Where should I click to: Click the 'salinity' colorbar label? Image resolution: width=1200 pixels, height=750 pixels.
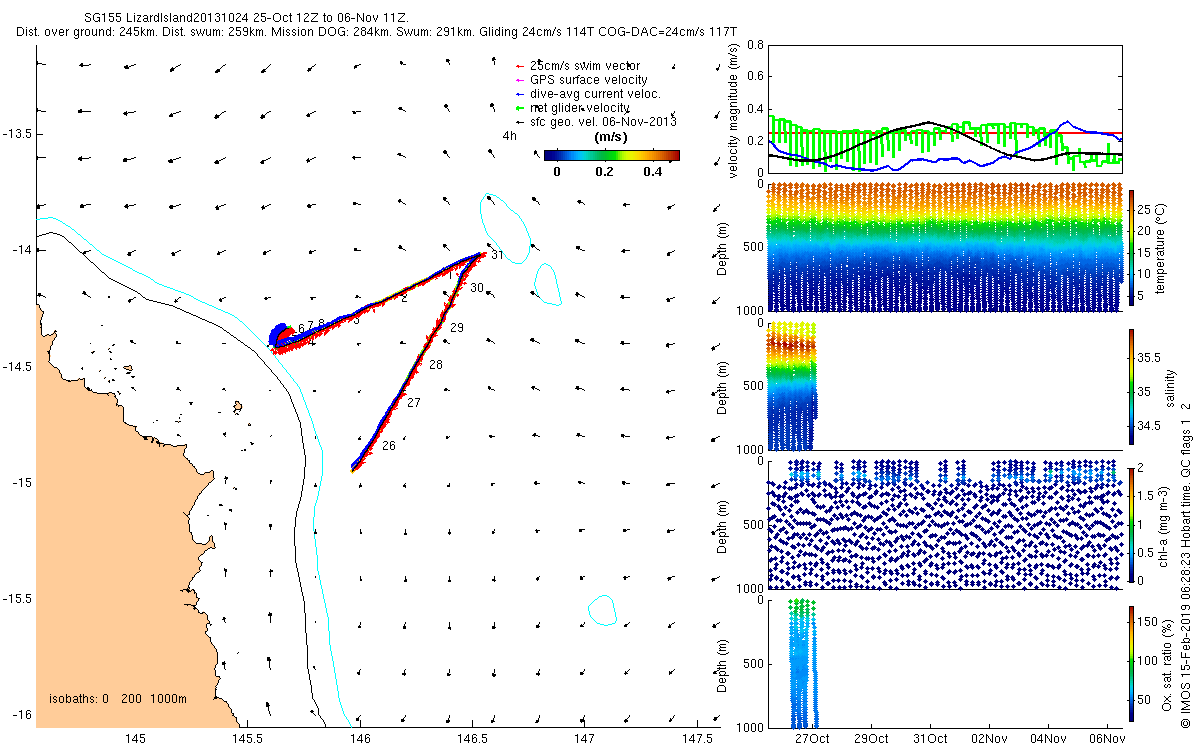(1171, 387)
